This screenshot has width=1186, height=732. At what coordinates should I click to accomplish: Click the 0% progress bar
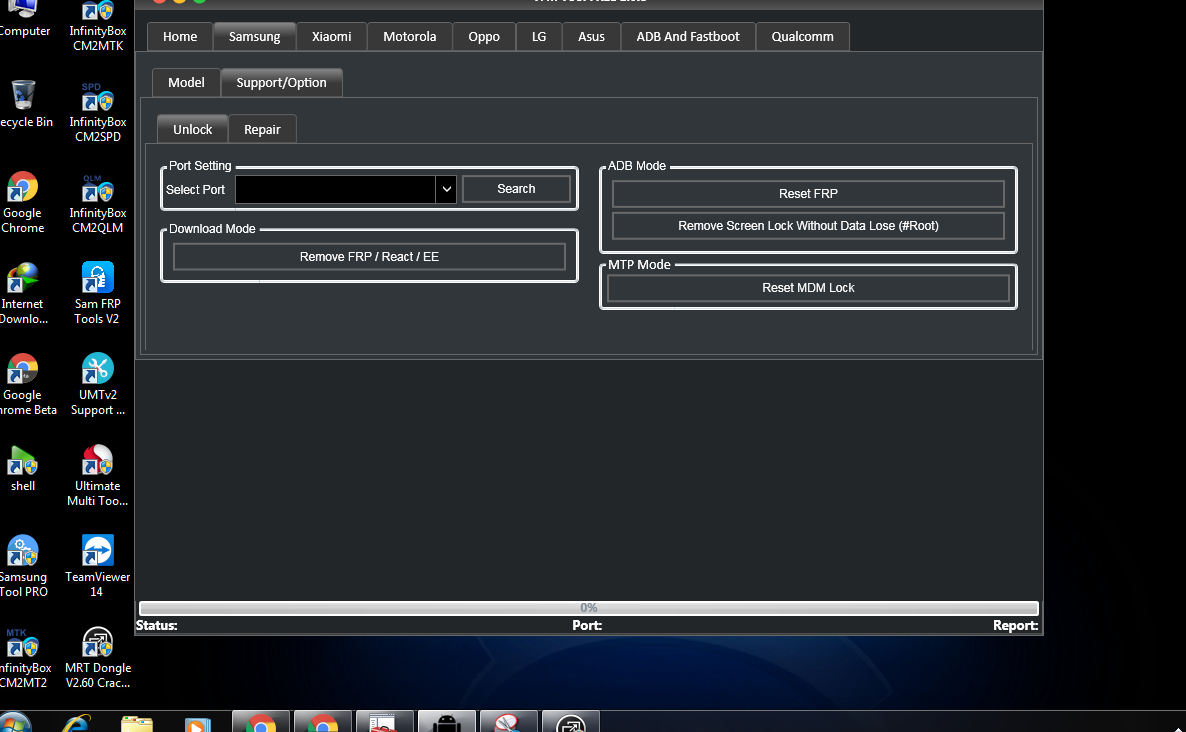point(588,608)
